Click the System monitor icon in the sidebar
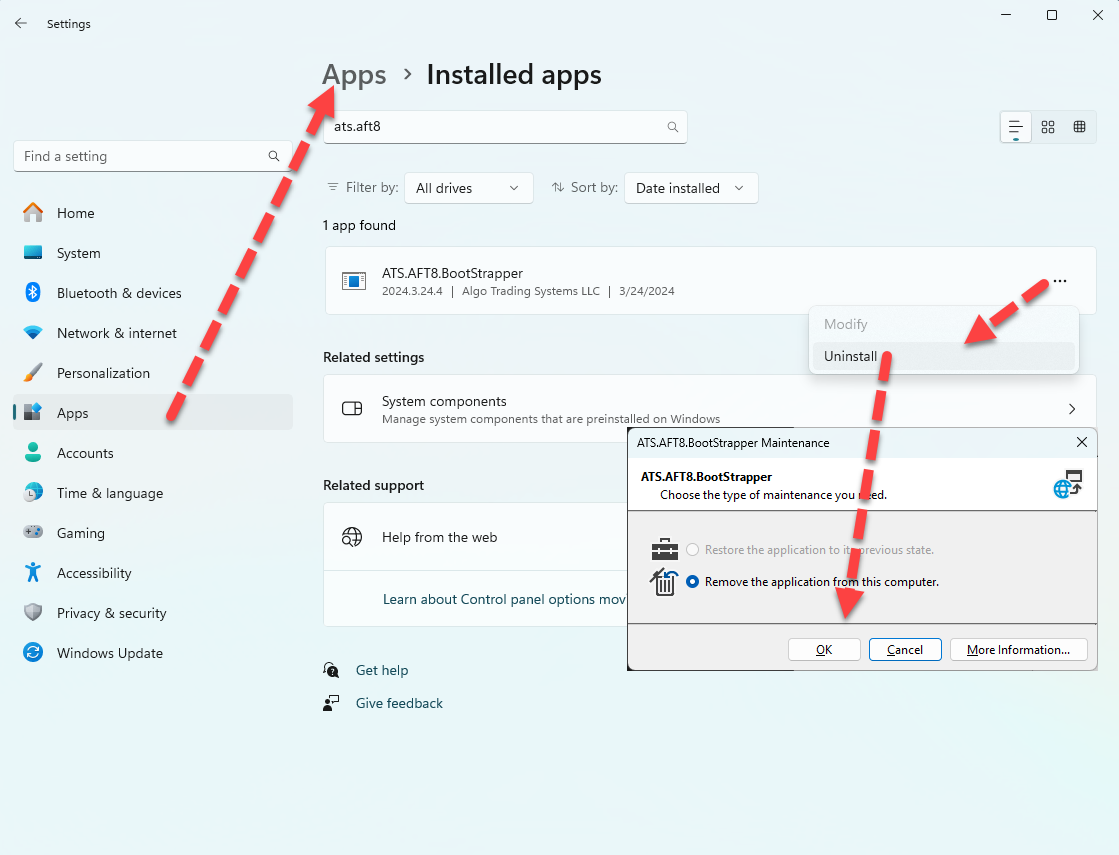The height and width of the screenshot is (855, 1119). [33, 253]
